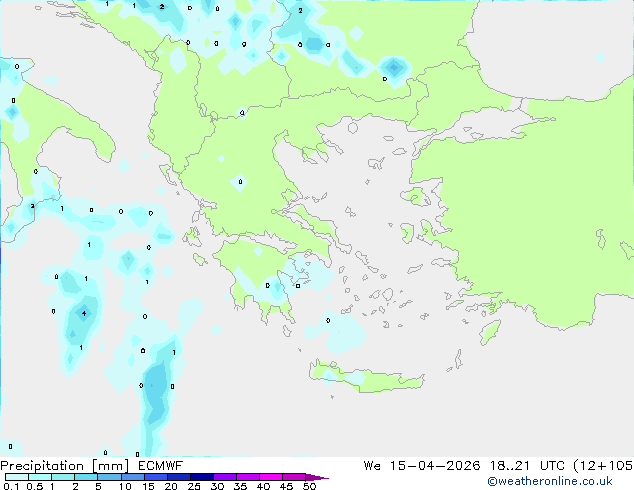Click the legend number '50'

pyautogui.click(x=310, y=486)
